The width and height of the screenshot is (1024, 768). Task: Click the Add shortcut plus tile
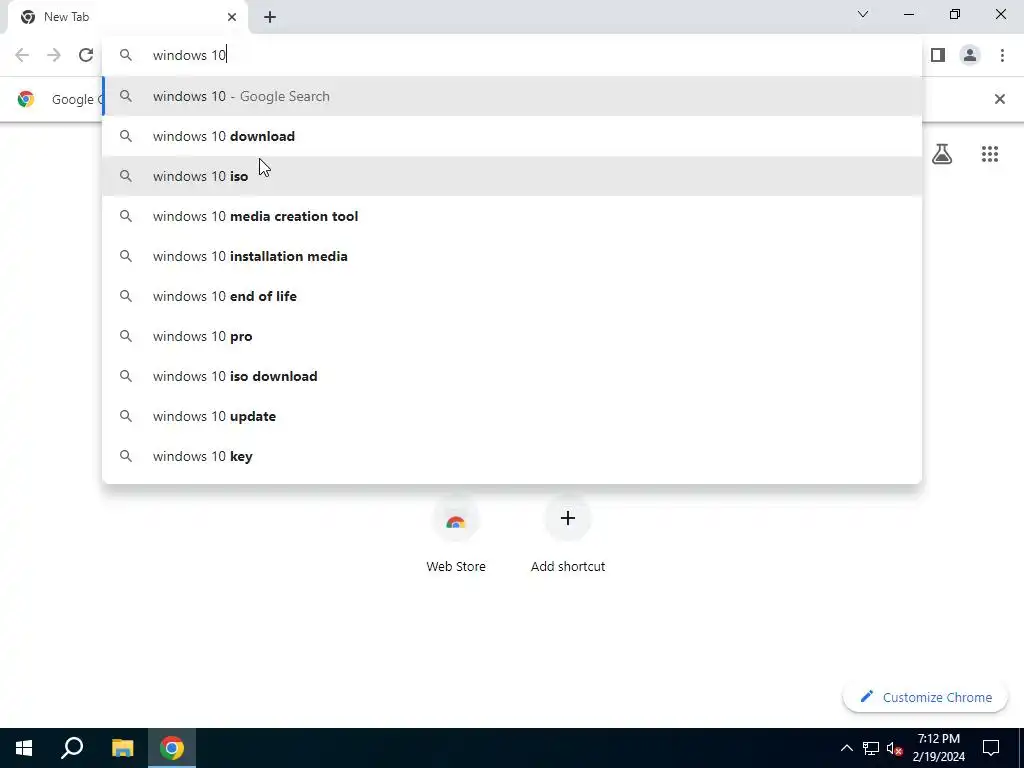568,536
